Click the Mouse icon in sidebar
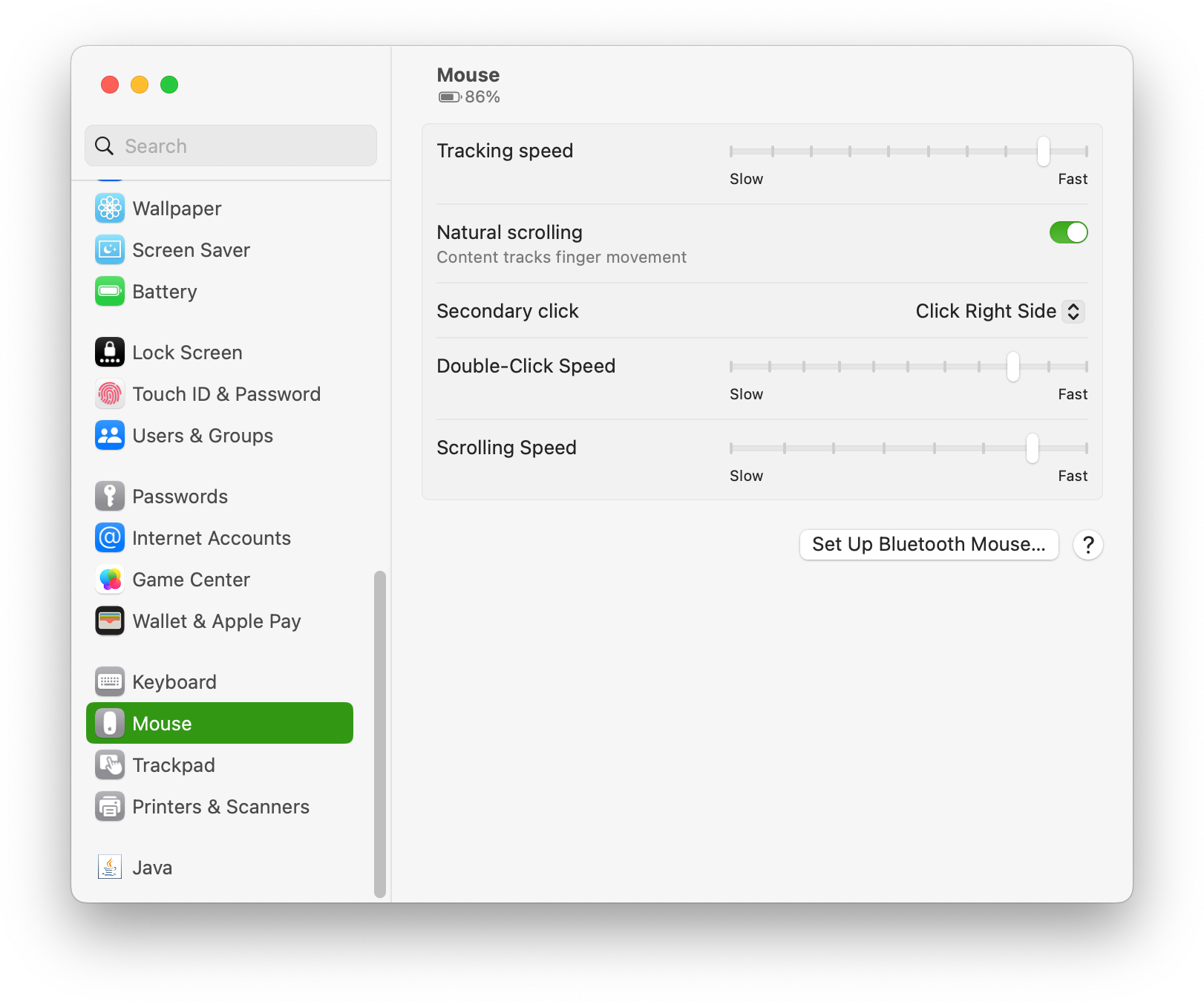The height and width of the screenshot is (1002, 1204). 110,724
